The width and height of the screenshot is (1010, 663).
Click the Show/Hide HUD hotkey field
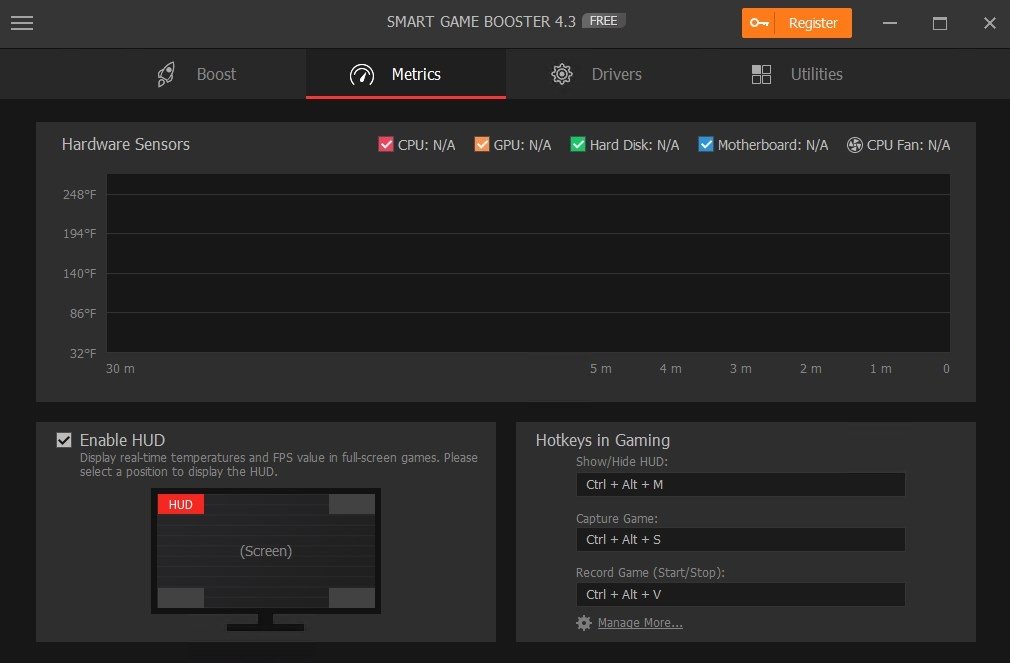pos(741,485)
